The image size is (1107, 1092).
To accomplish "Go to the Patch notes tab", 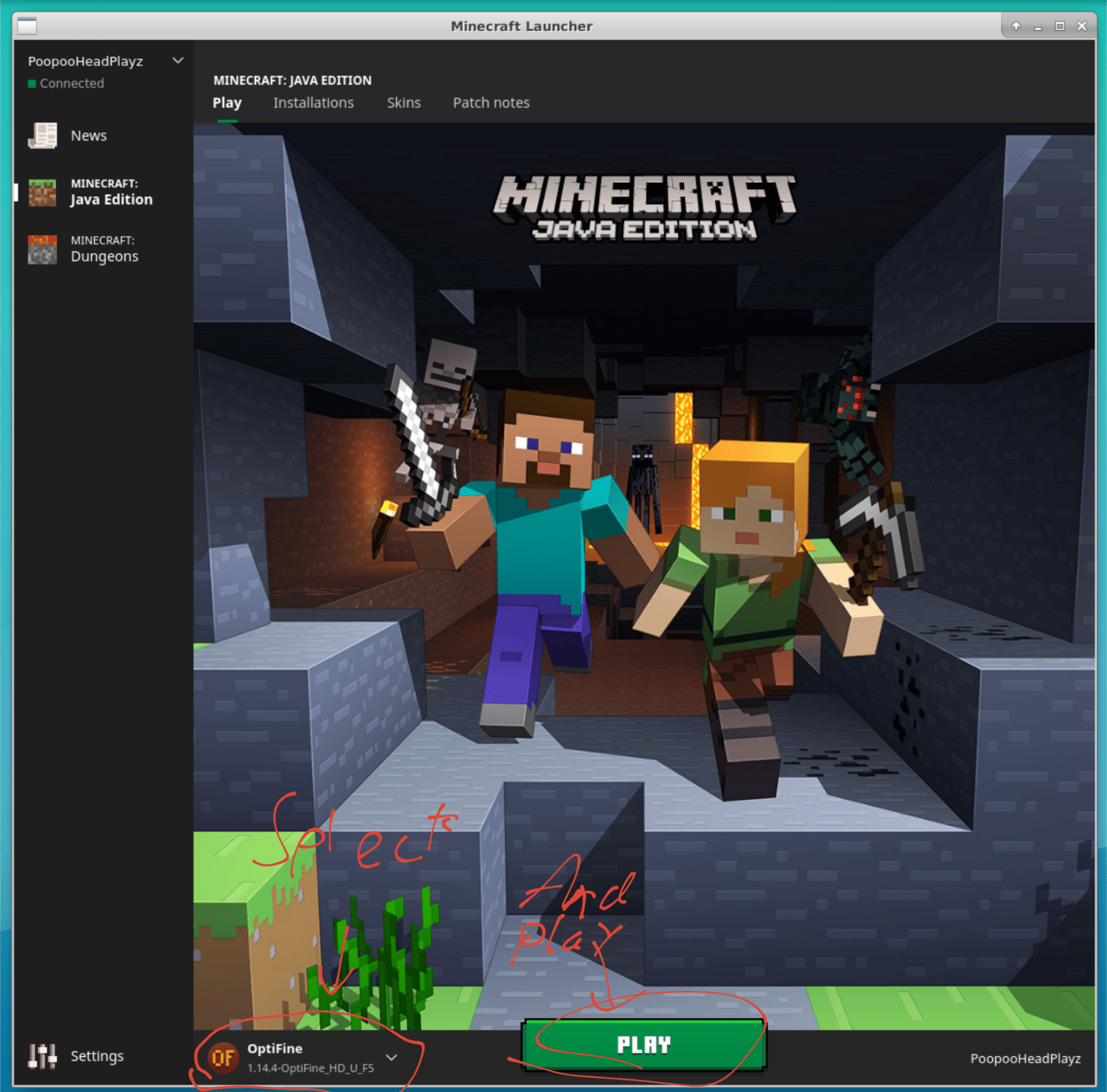I will click(491, 103).
